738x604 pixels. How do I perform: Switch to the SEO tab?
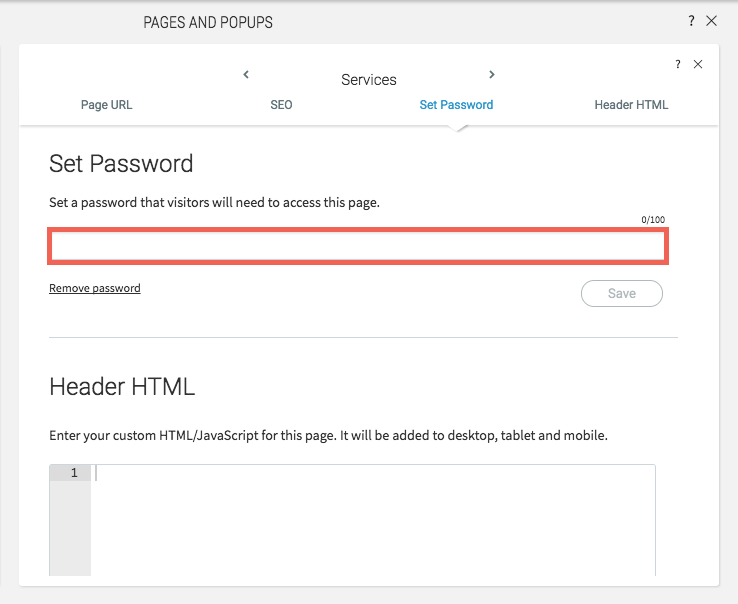coord(281,105)
